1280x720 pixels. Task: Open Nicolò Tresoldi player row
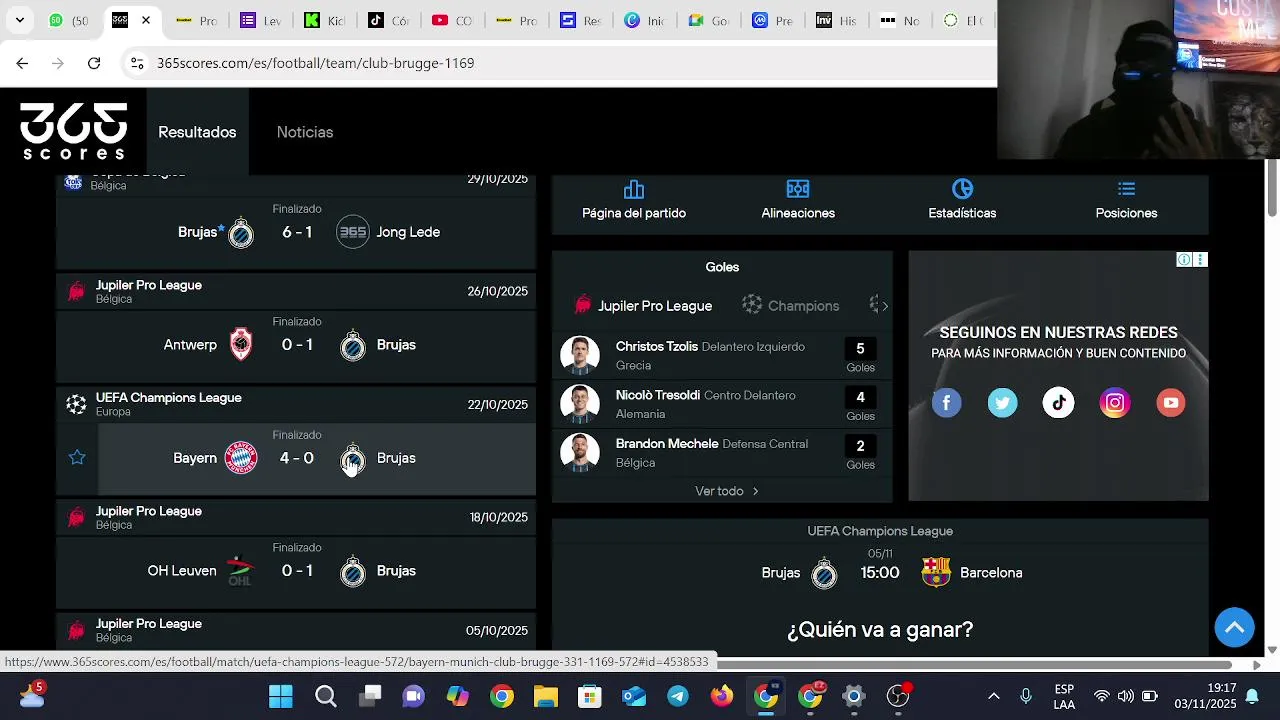(722, 404)
